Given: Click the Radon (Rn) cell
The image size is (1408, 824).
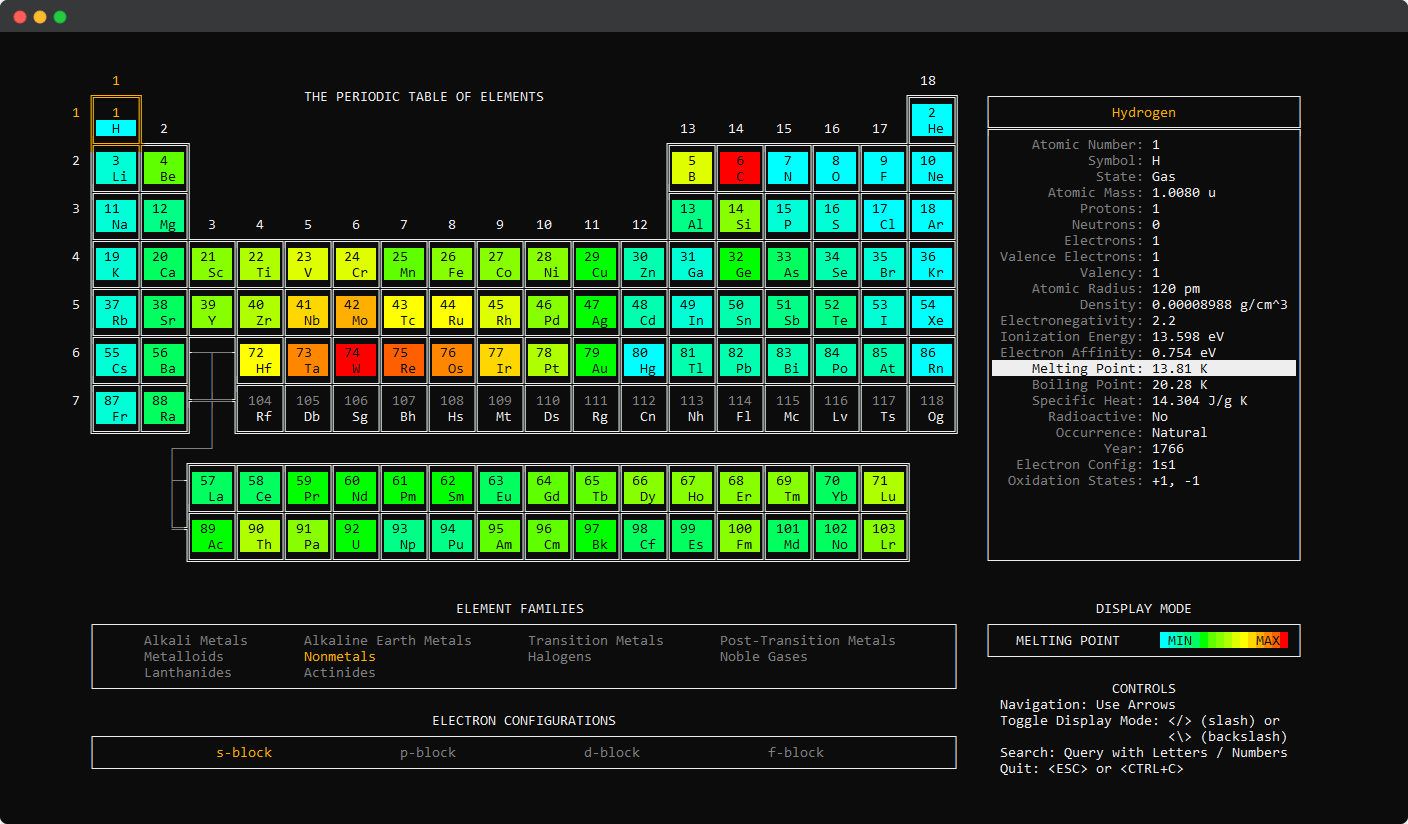Looking at the screenshot, I should (932, 360).
